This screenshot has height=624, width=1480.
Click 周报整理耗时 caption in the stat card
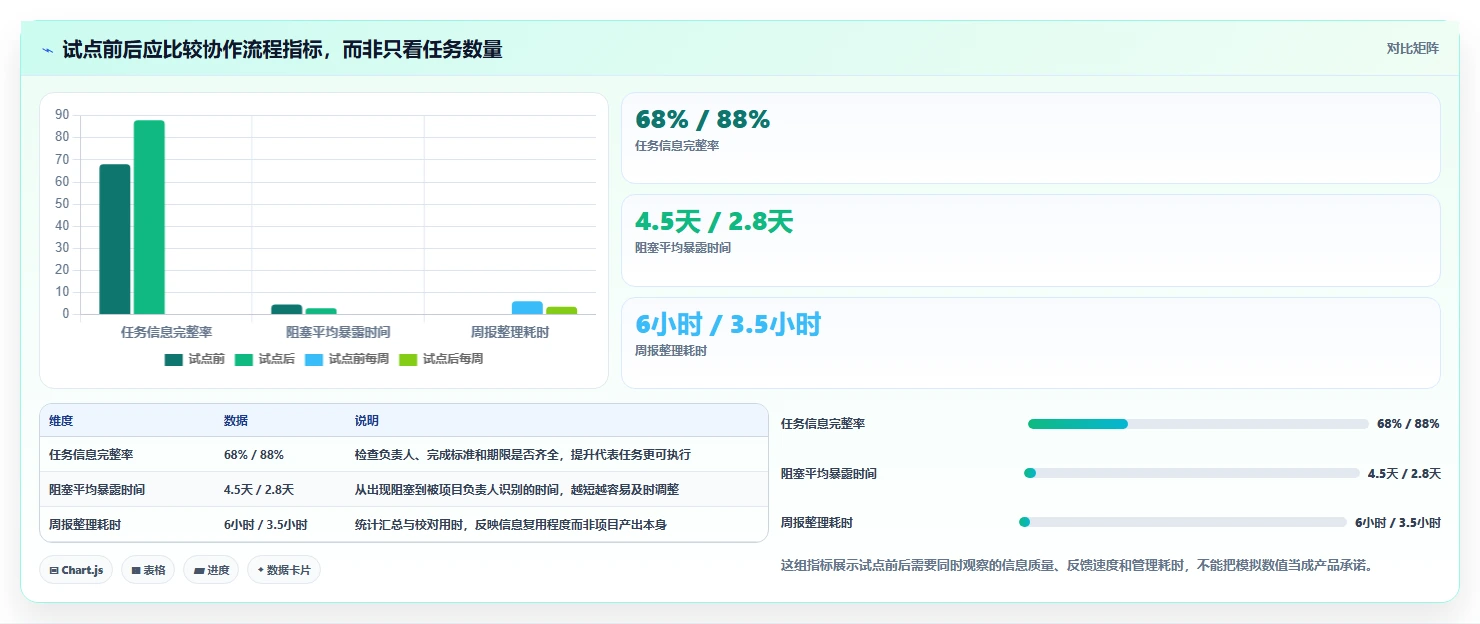click(x=671, y=351)
